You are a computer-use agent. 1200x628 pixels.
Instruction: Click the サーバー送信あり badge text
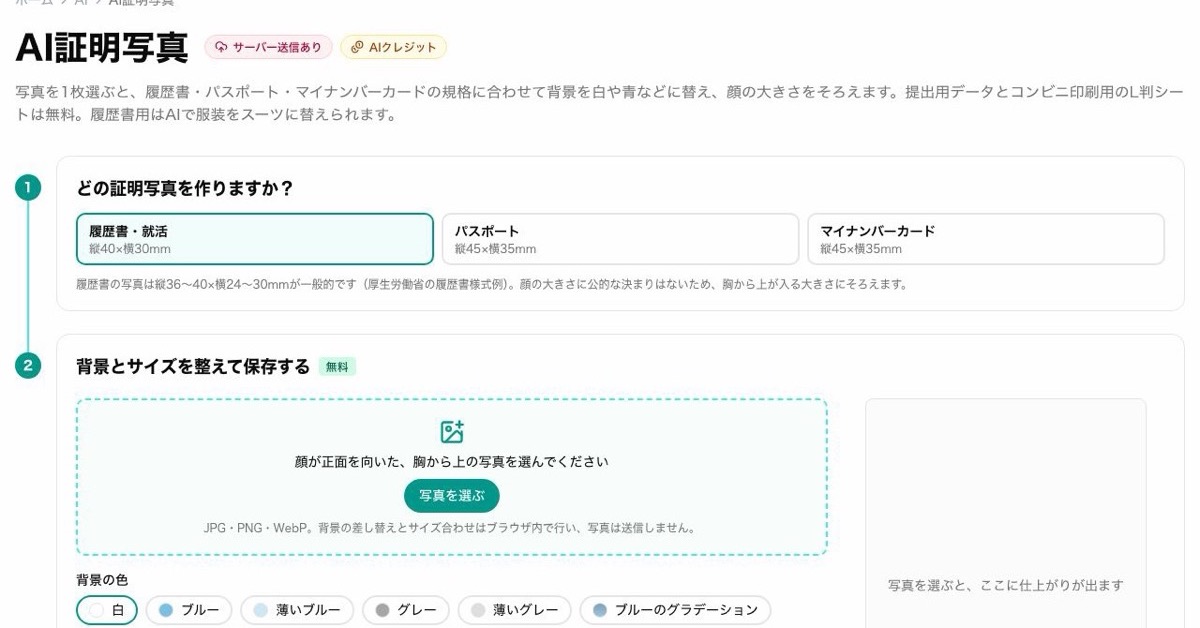pos(277,47)
